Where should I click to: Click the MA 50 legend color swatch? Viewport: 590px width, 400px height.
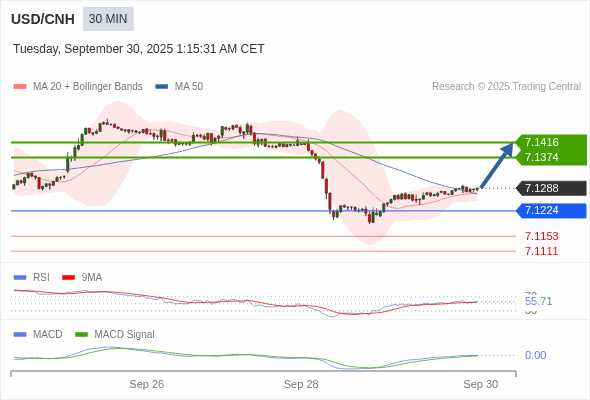[x=162, y=87]
